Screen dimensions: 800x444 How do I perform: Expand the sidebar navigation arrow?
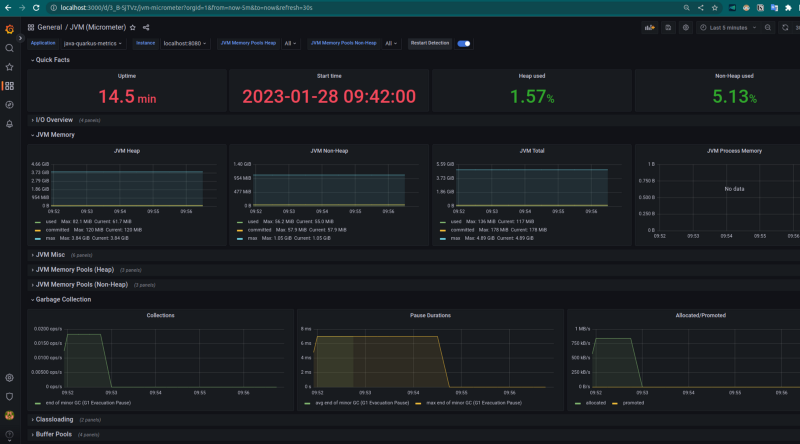pyautogui.click(x=20, y=38)
